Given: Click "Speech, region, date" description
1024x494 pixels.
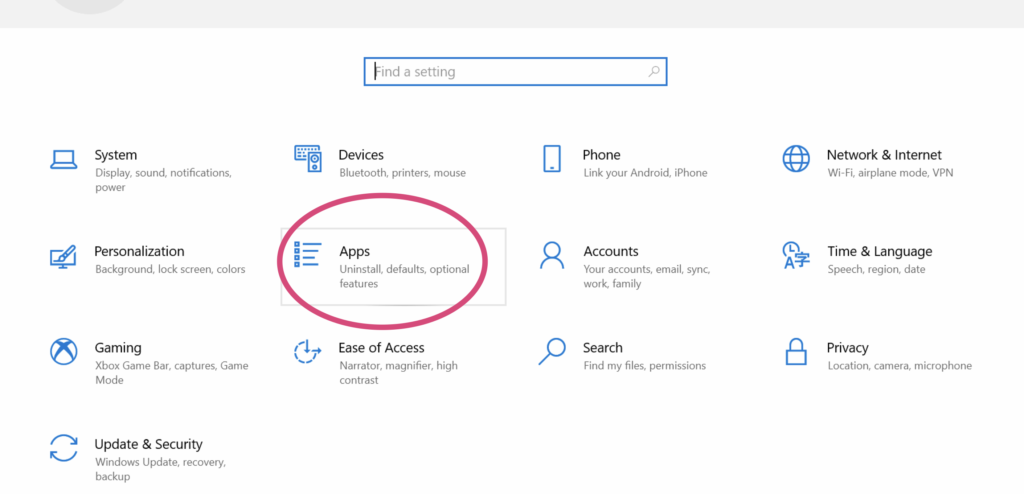Looking at the screenshot, I should tap(876, 269).
